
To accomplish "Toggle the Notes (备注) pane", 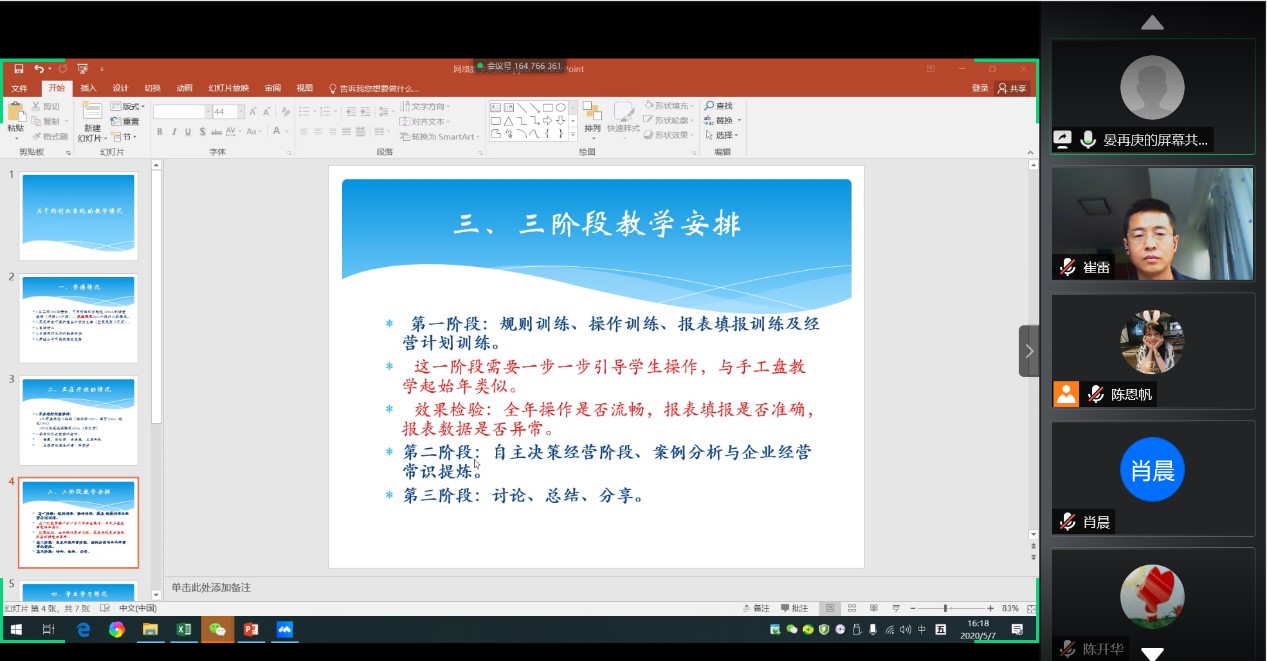I will coord(756,608).
